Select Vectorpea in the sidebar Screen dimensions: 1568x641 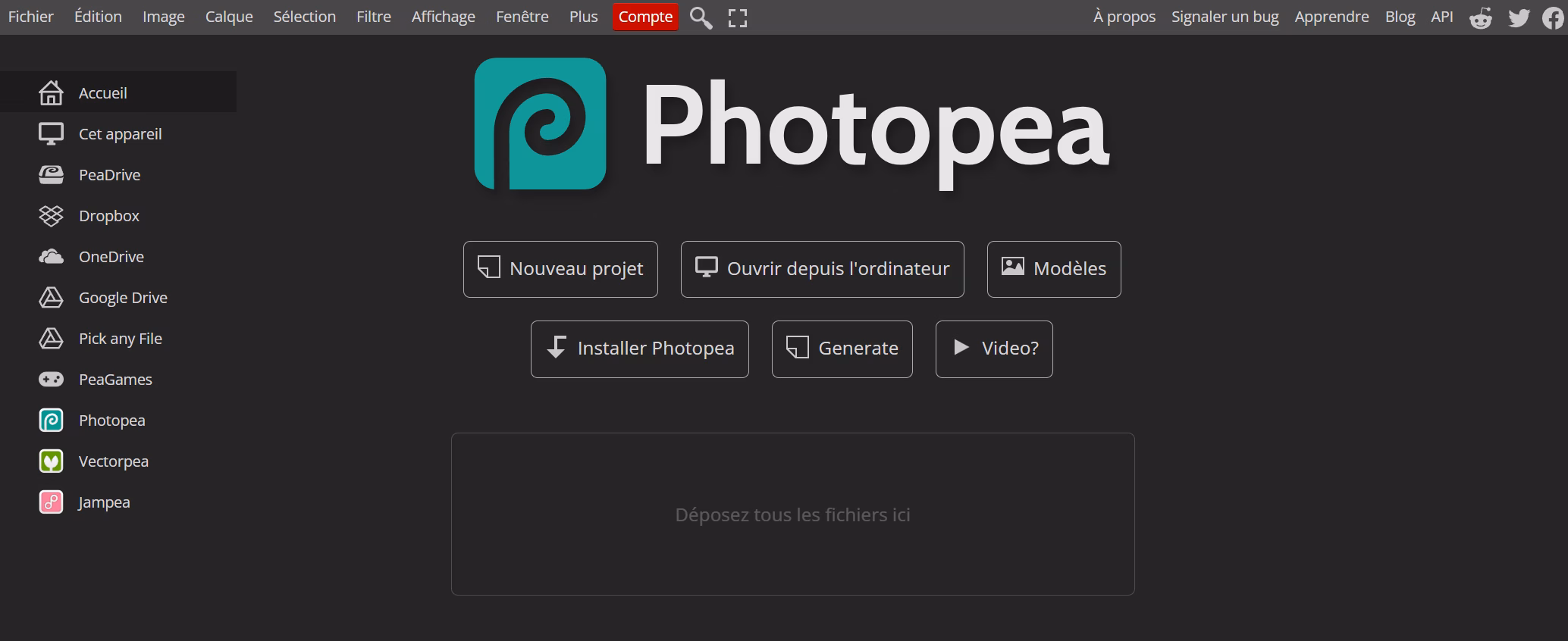(x=118, y=461)
